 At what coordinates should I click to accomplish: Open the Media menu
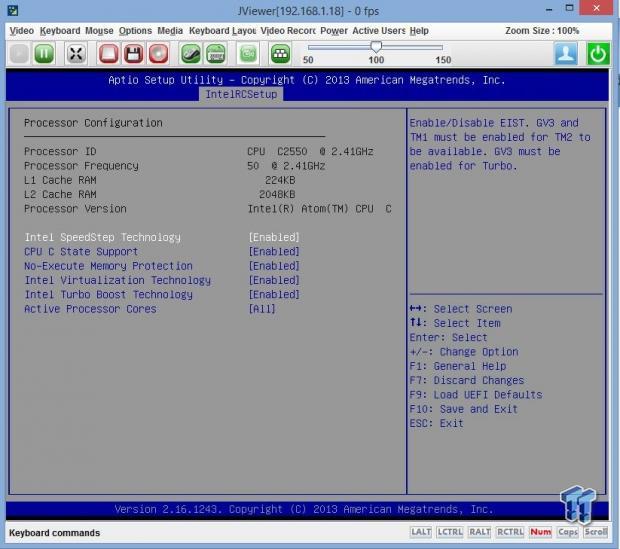(x=170, y=31)
